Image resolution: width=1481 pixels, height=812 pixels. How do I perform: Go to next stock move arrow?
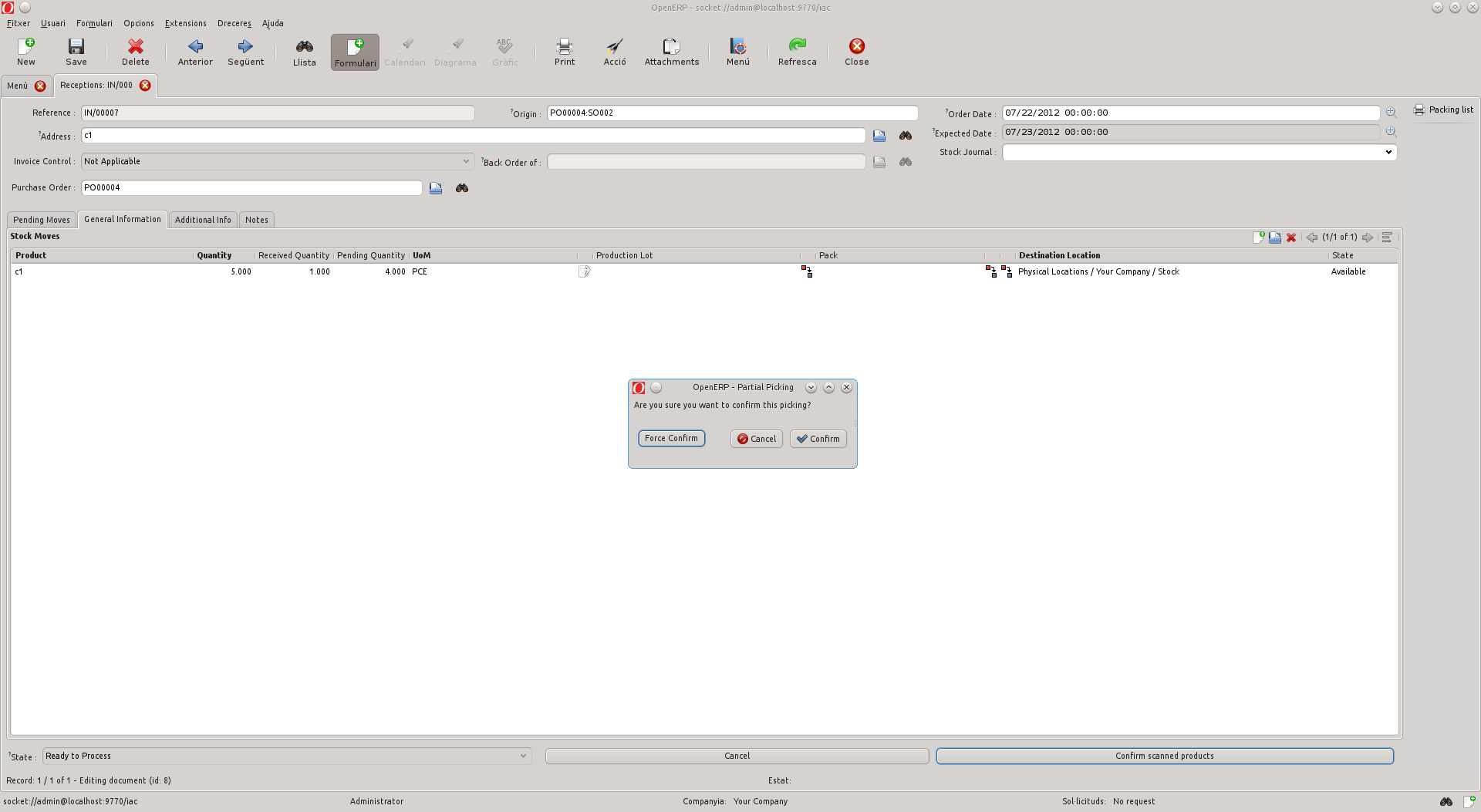tap(1368, 238)
